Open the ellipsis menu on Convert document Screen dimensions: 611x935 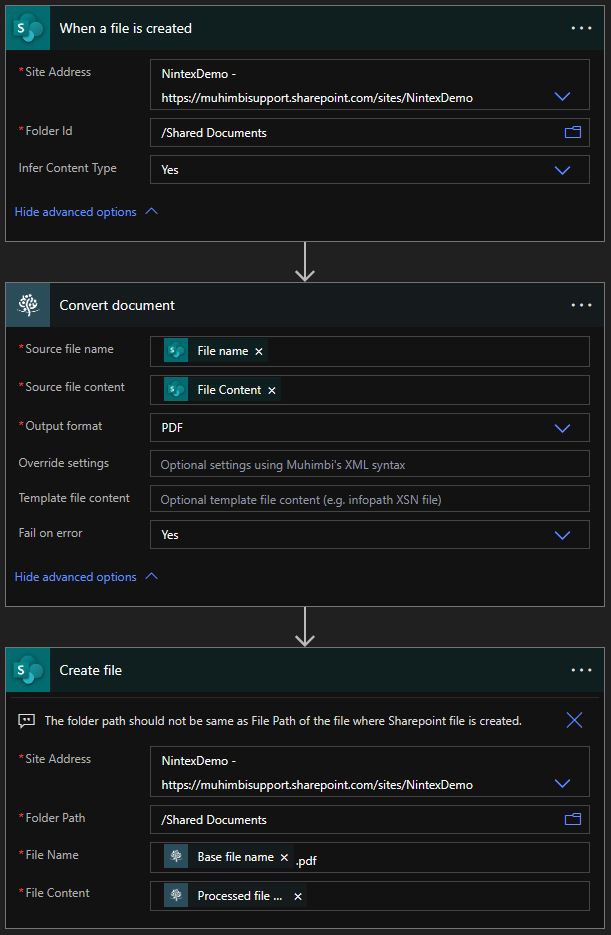point(581,304)
